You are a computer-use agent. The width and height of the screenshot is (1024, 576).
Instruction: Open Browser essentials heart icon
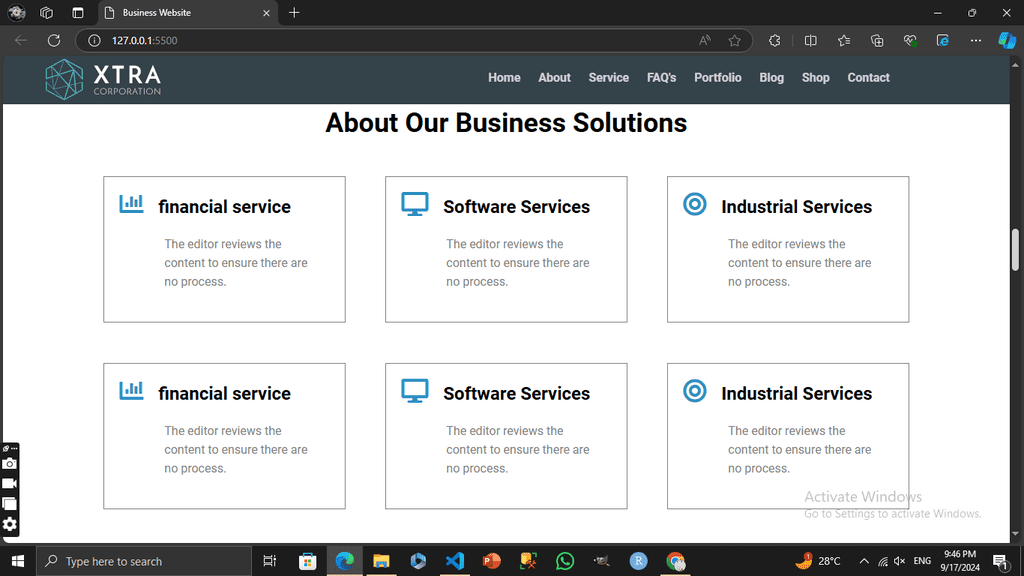[x=910, y=40]
